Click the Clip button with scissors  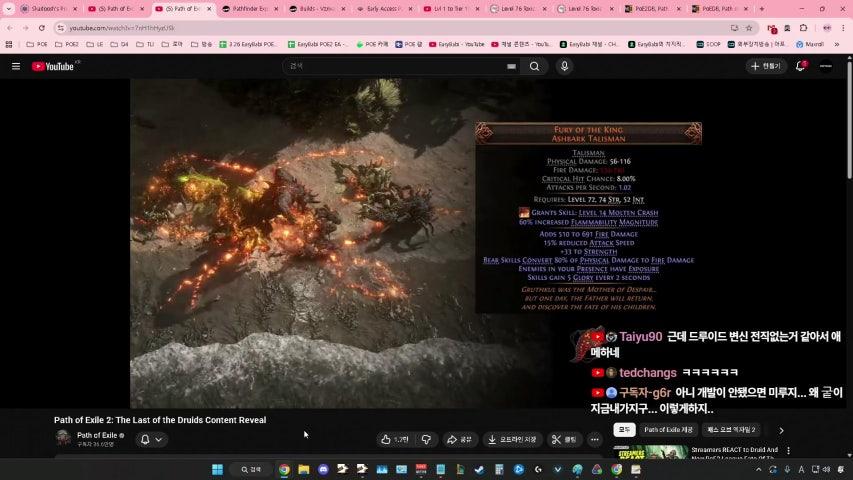(x=564, y=439)
